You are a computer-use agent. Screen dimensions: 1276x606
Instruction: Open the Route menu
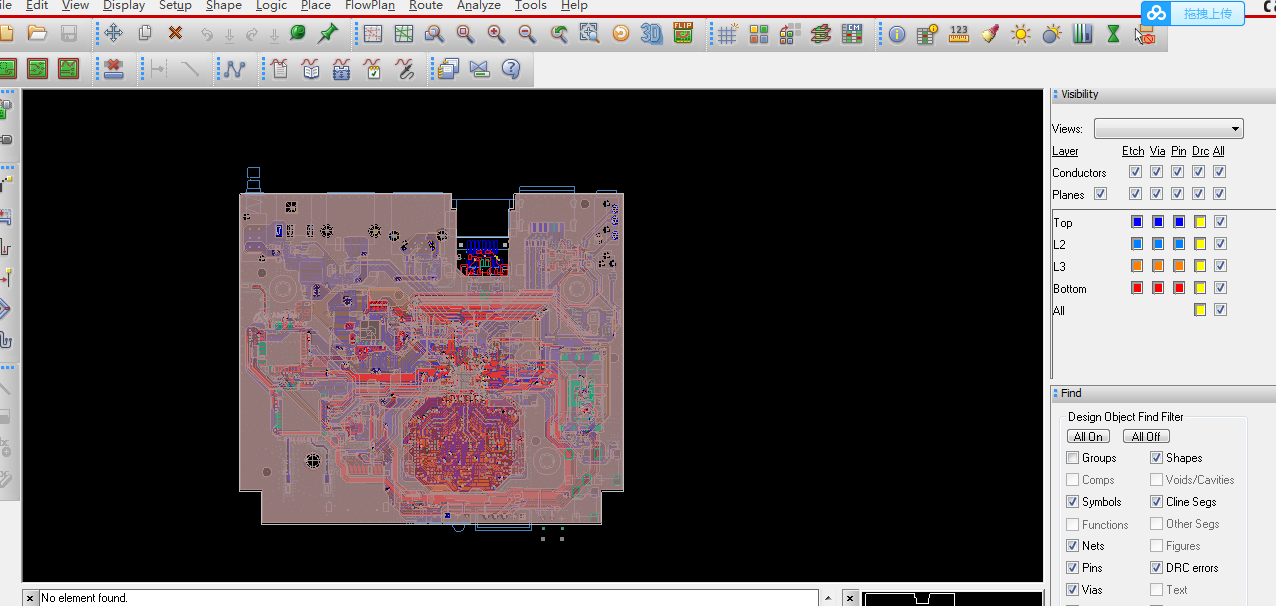(x=426, y=6)
